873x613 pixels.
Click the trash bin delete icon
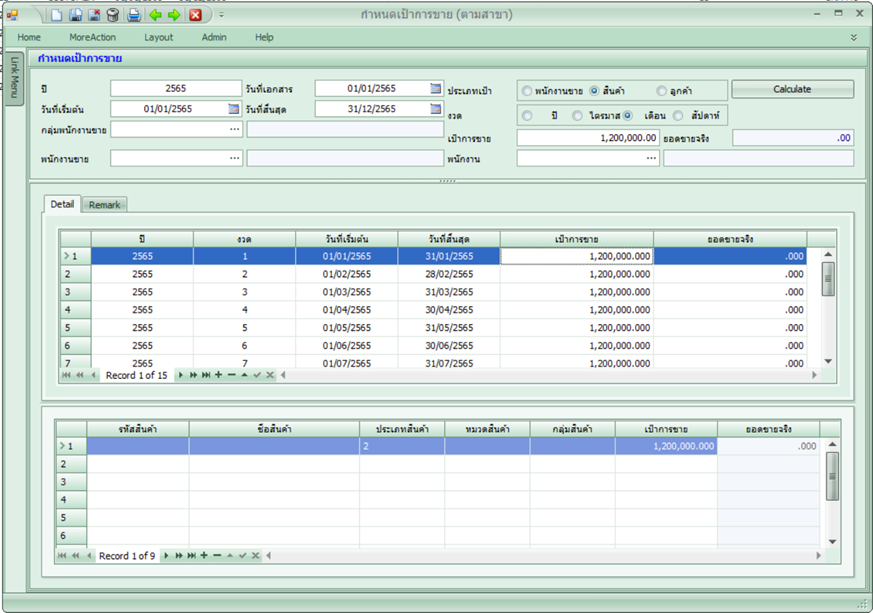(112, 15)
